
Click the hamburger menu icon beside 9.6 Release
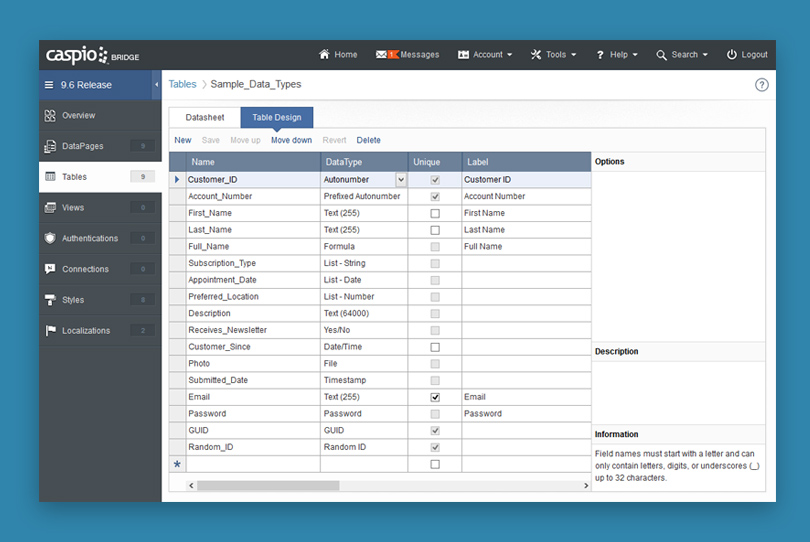49,85
